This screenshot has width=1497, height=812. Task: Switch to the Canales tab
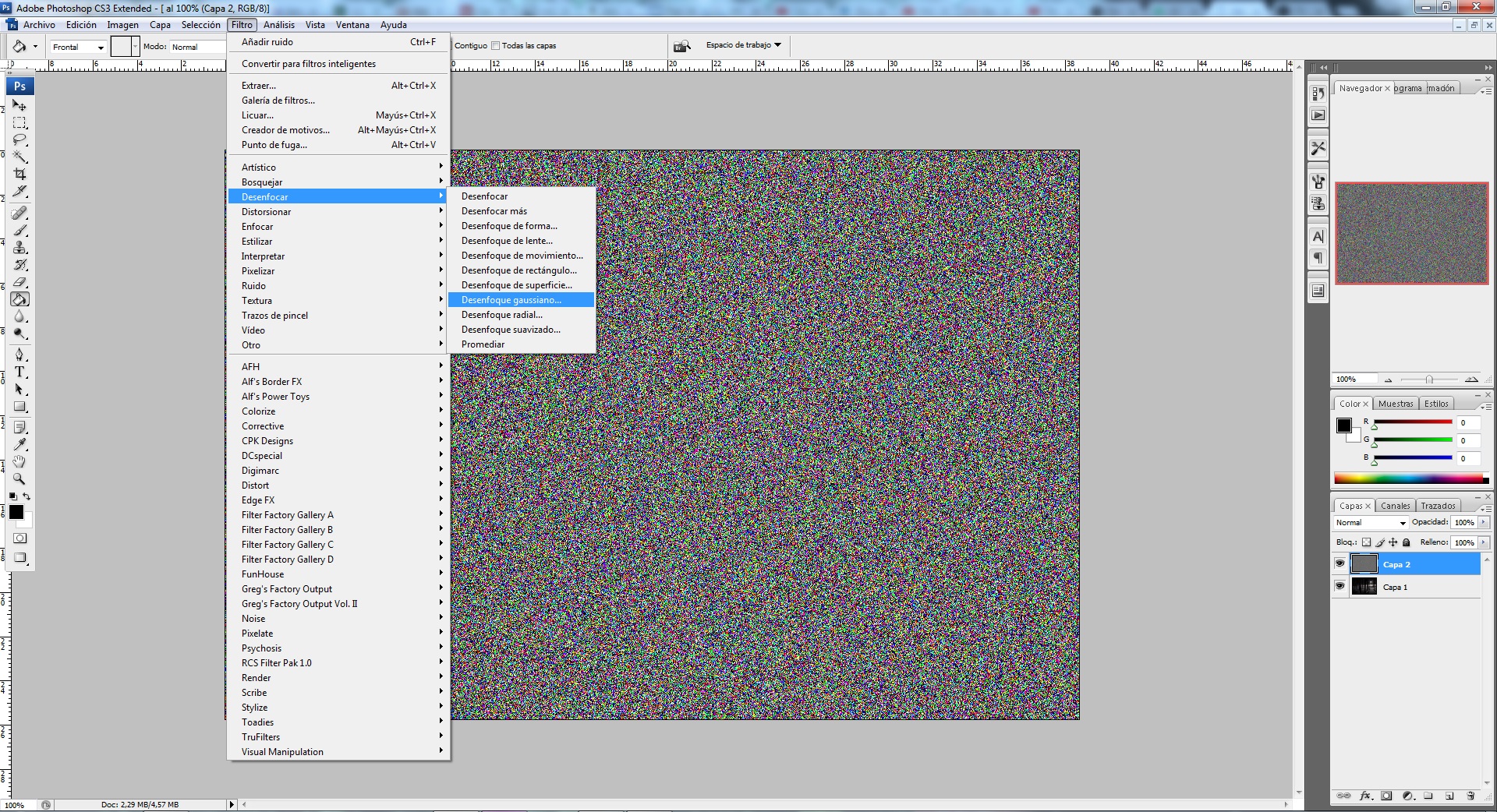pyautogui.click(x=1395, y=506)
